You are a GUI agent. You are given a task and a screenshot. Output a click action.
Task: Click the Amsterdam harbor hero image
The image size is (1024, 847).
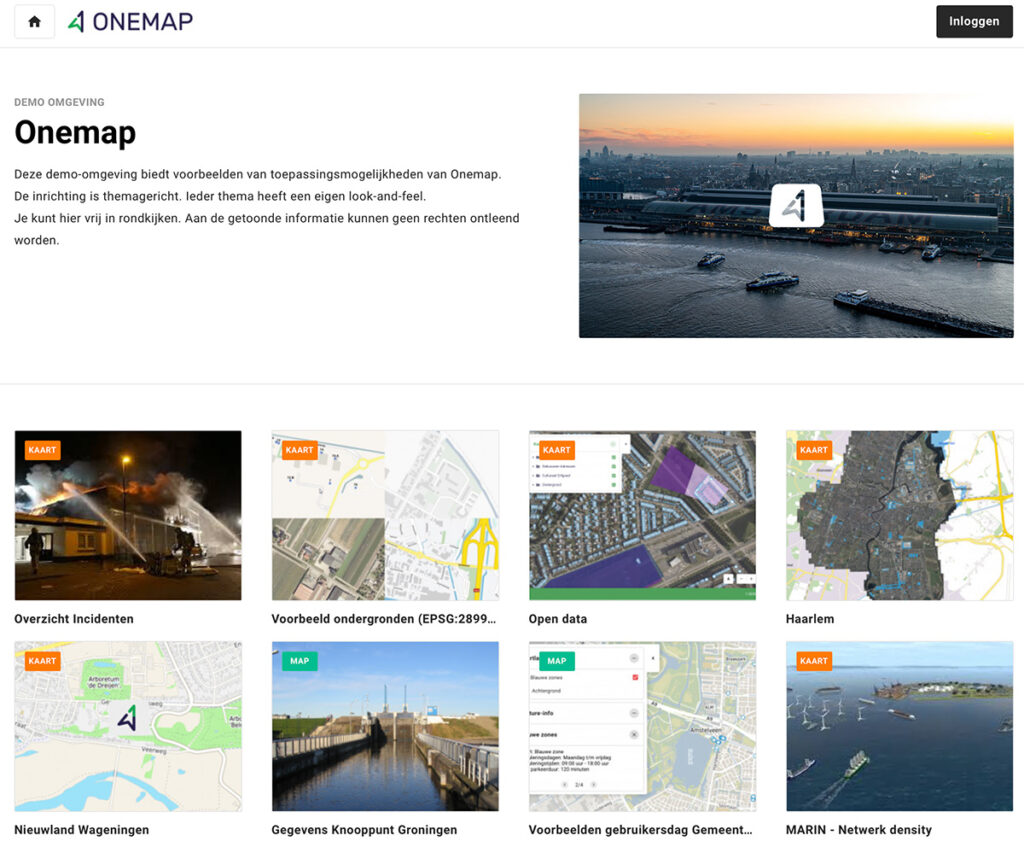[x=795, y=216]
